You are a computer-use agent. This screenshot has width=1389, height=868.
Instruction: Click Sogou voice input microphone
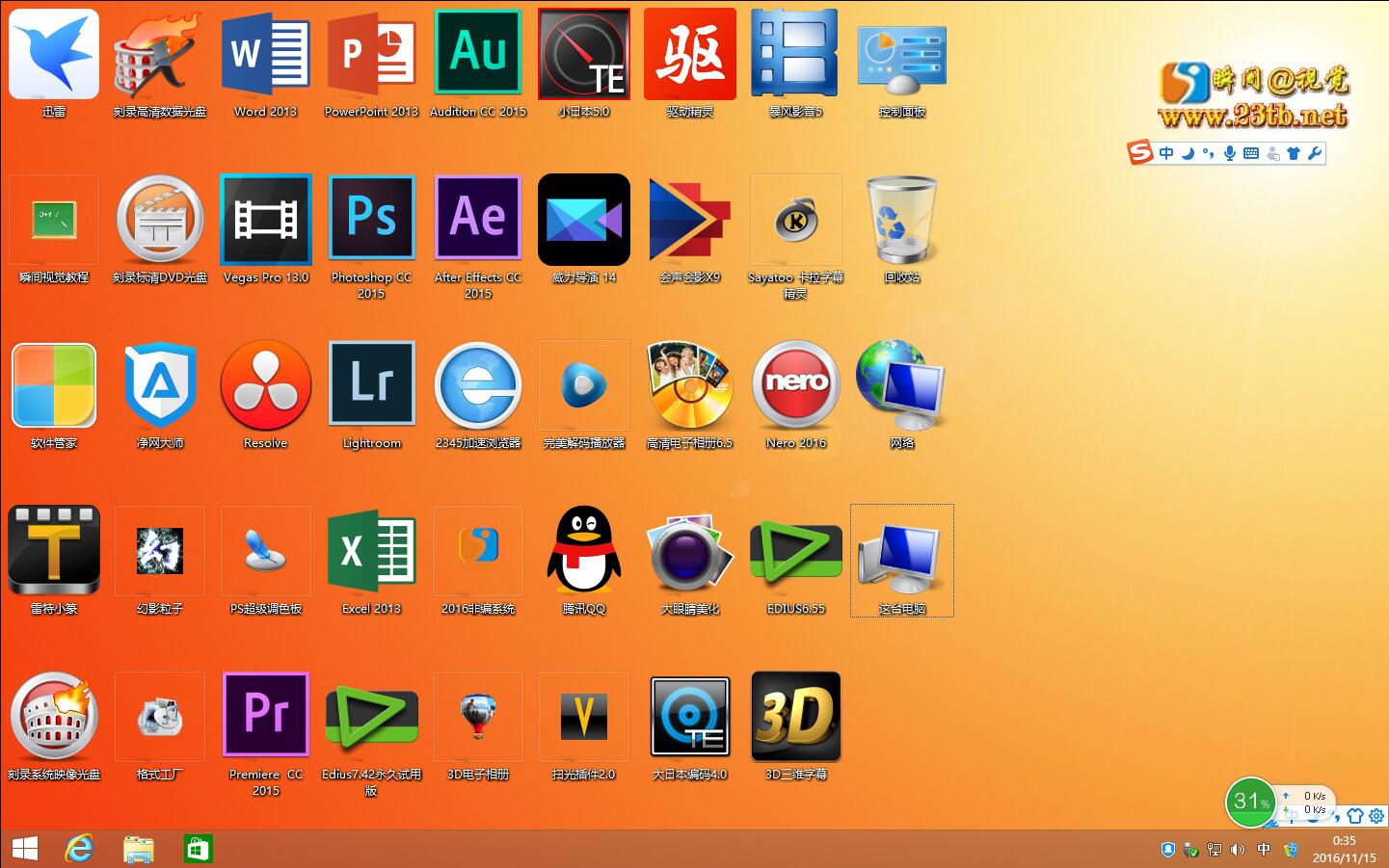pos(1229,153)
